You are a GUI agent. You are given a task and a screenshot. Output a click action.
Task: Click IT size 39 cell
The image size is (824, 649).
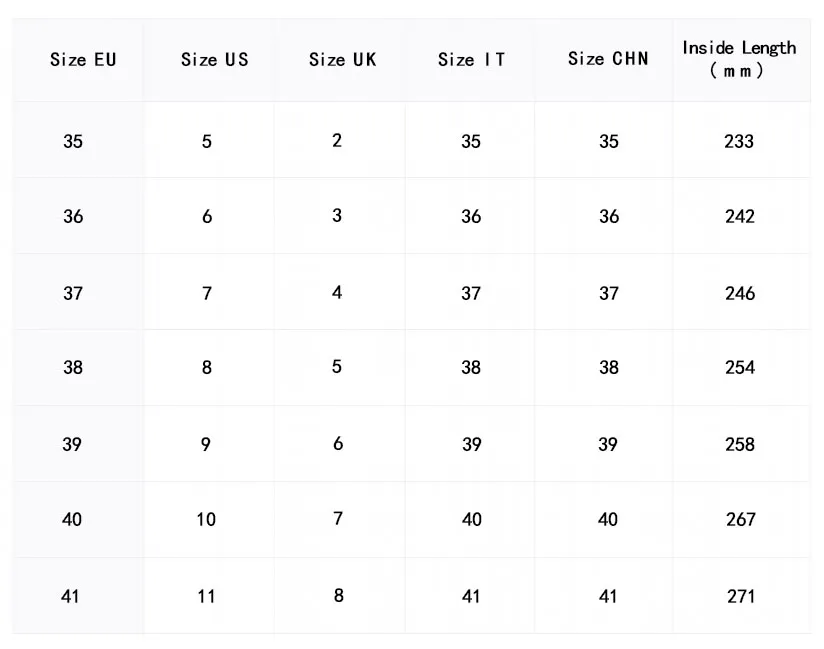471,444
